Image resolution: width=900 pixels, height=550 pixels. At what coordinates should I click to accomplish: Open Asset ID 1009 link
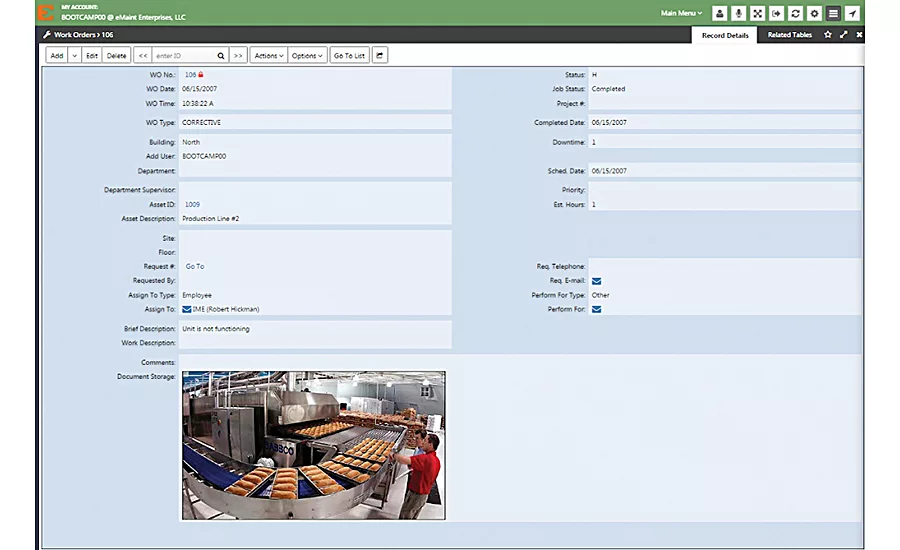[x=192, y=204]
